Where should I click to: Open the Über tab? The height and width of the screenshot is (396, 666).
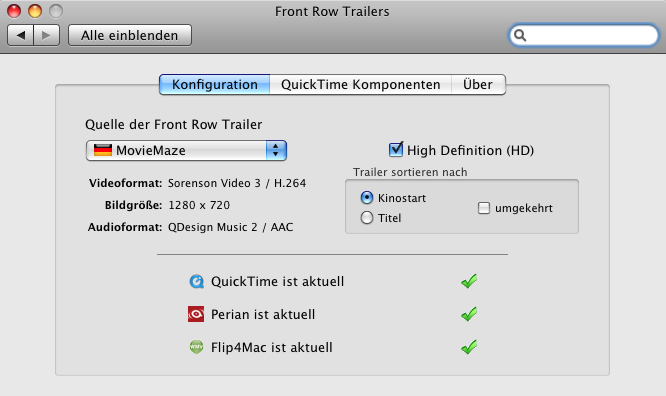click(x=478, y=85)
